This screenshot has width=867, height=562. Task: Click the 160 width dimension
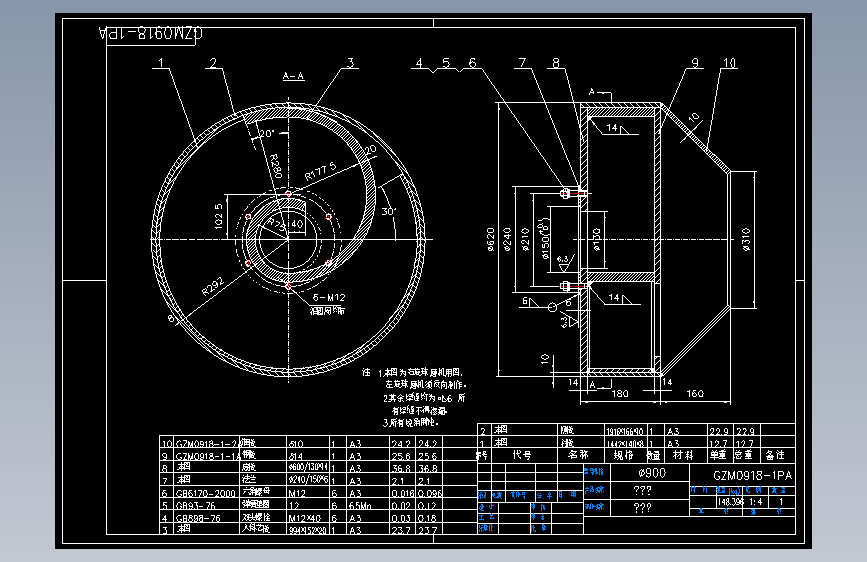pos(695,393)
